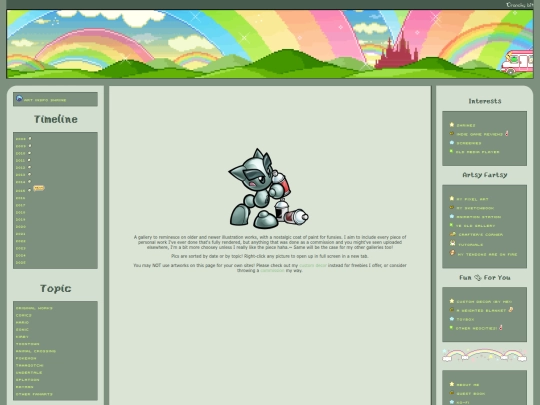
Task: Open the Ye Old Gallery link
Action: [476, 226]
